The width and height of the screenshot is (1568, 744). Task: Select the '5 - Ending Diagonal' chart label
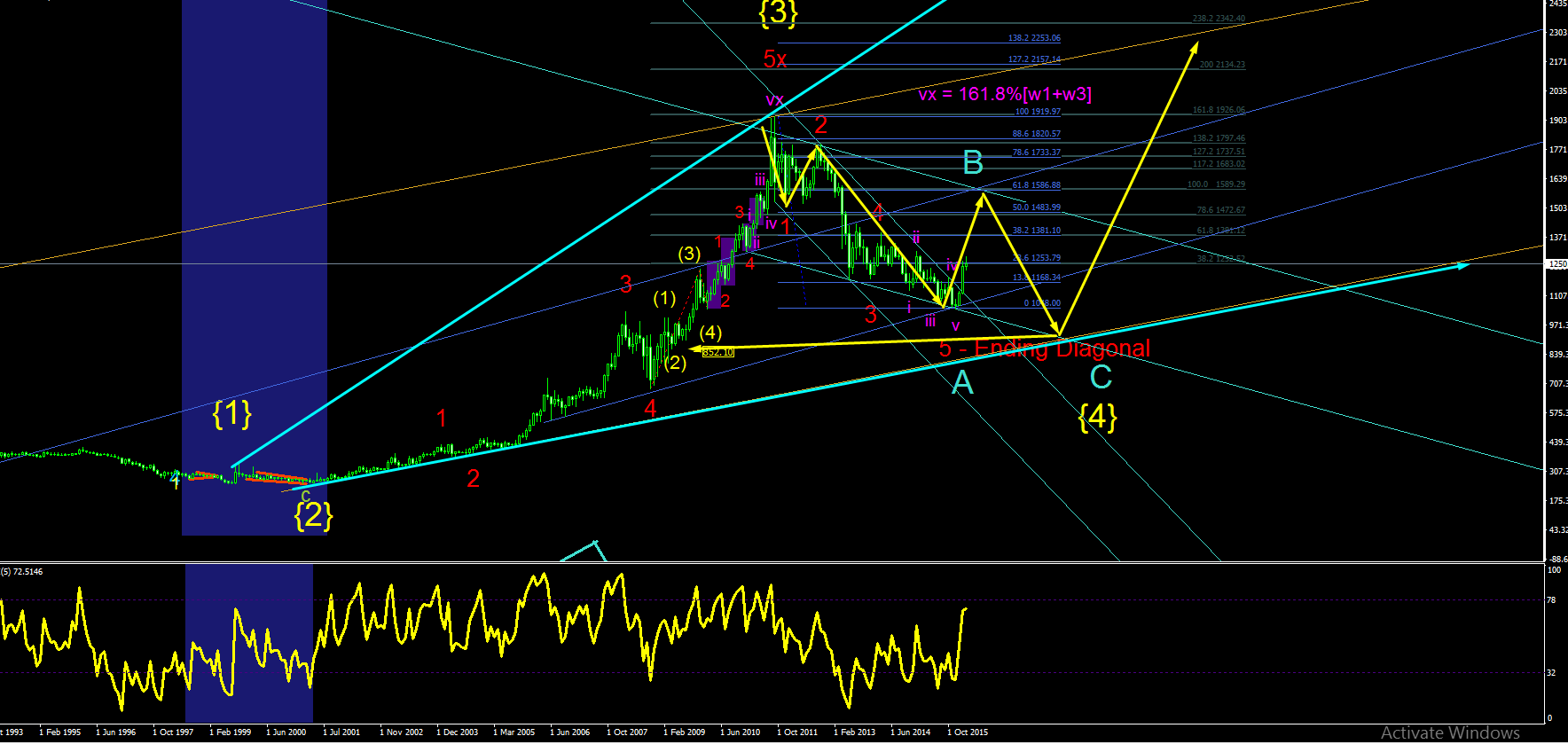click(1045, 349)
